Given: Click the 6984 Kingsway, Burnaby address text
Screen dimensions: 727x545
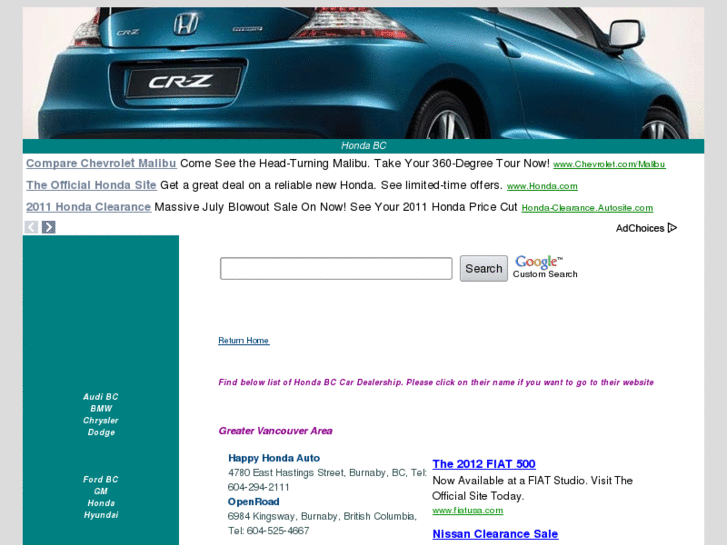Looking at the screenshot, I should [321, 516].
